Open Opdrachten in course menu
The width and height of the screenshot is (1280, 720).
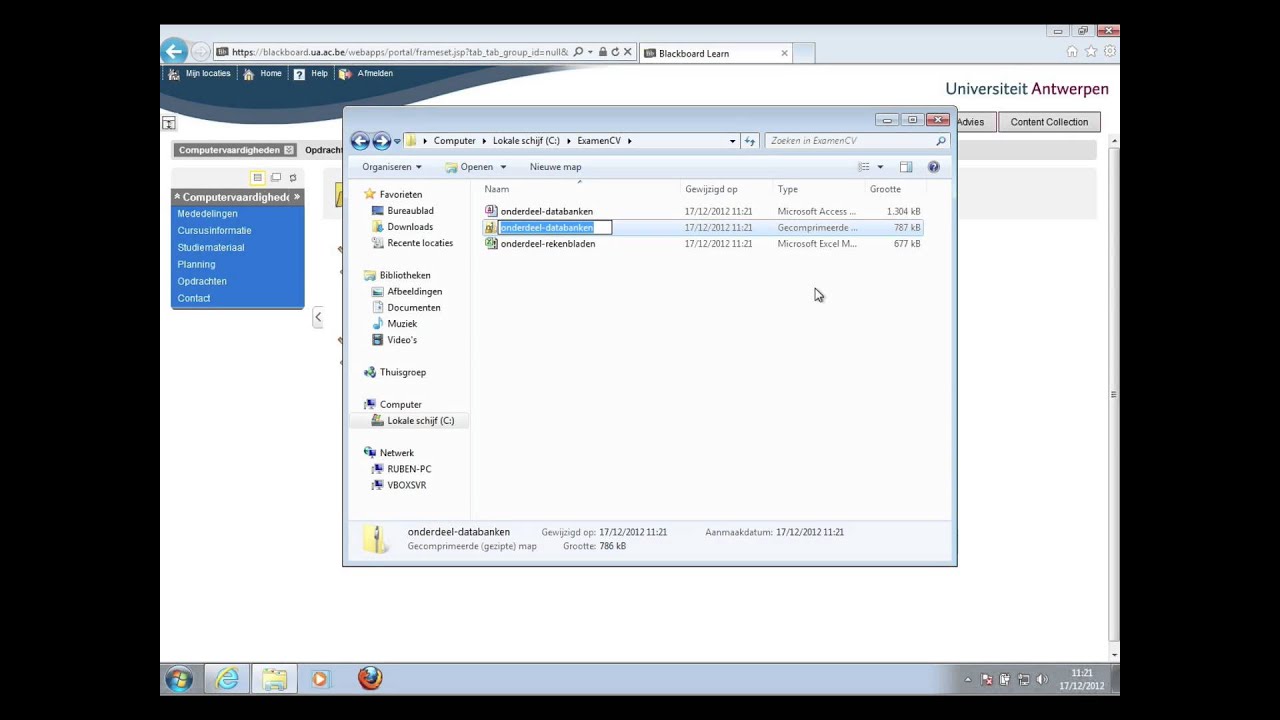coord(202,281)
